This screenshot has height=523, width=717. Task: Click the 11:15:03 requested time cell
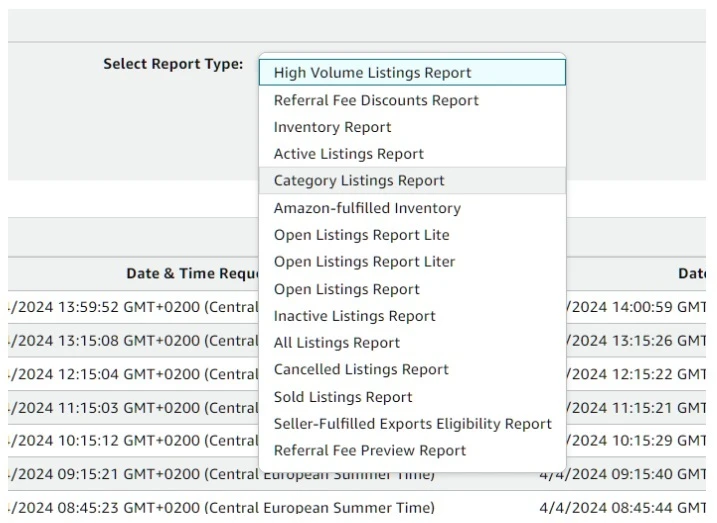(134, 407)
